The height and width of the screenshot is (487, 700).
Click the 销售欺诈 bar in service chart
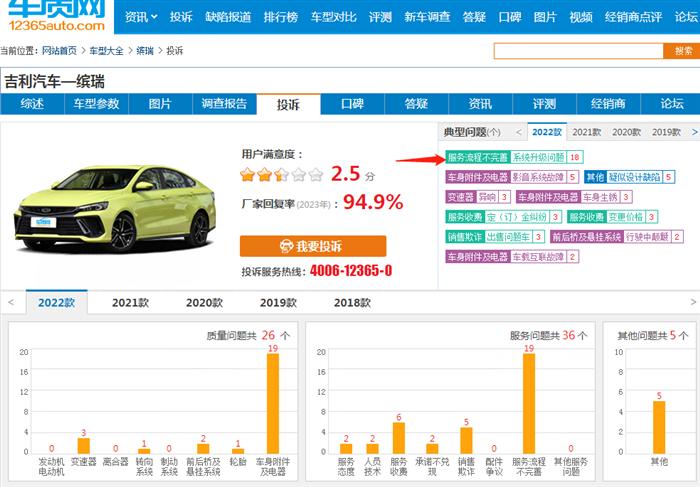[x=466, y=441]
